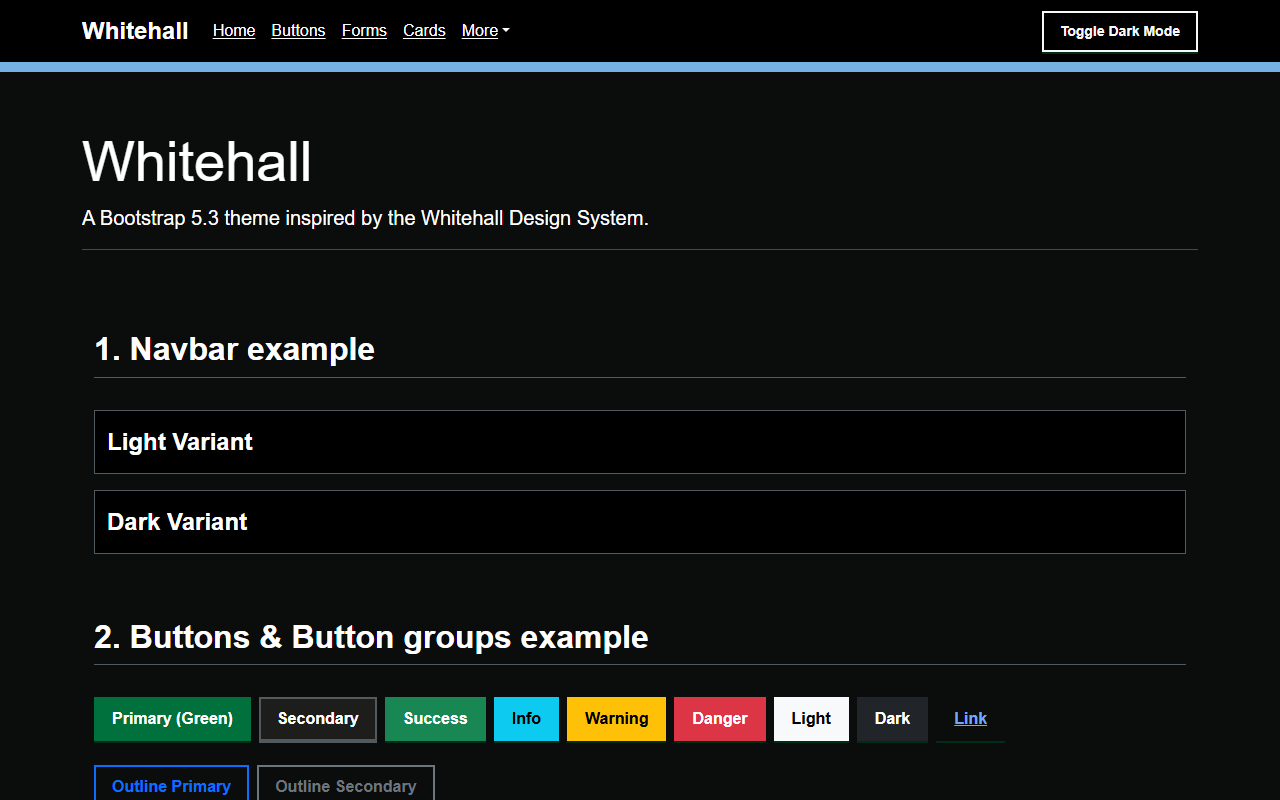Click the green Success button
The image size is (1280, 800).
click(x=435, y=719)
